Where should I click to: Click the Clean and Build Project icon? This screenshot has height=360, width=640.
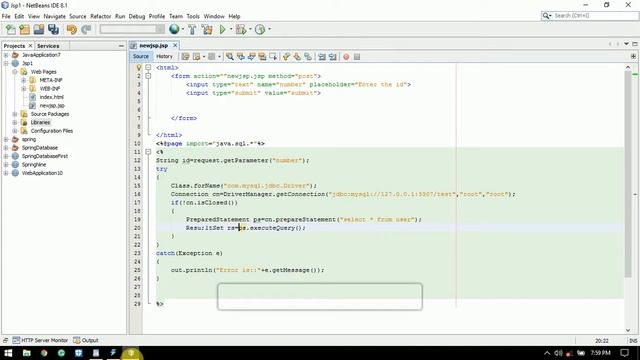(x=207, y=29)
